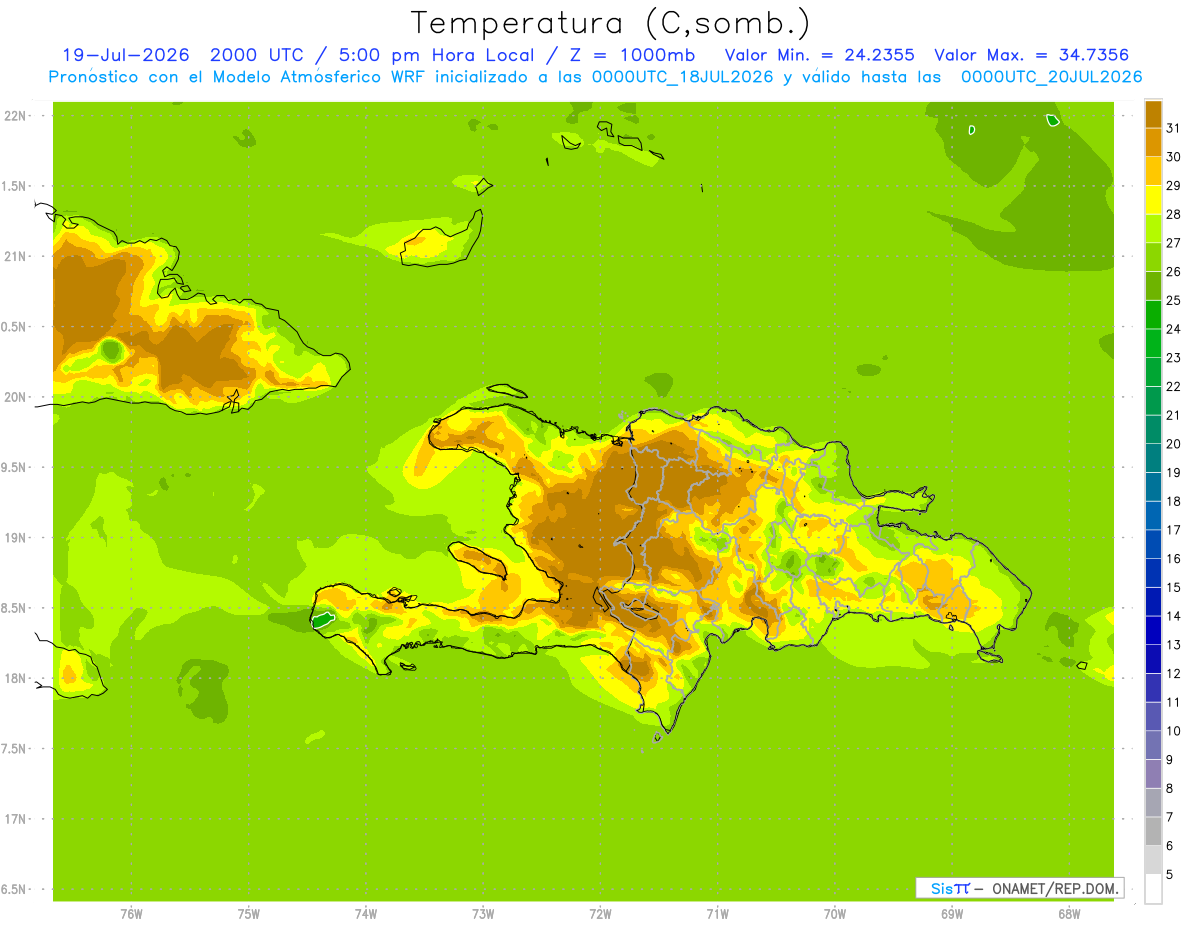Click the '0000UTC_18JUL2026' initialization time text
This screenshot has height=927, width=1200.
click(683, 77)
